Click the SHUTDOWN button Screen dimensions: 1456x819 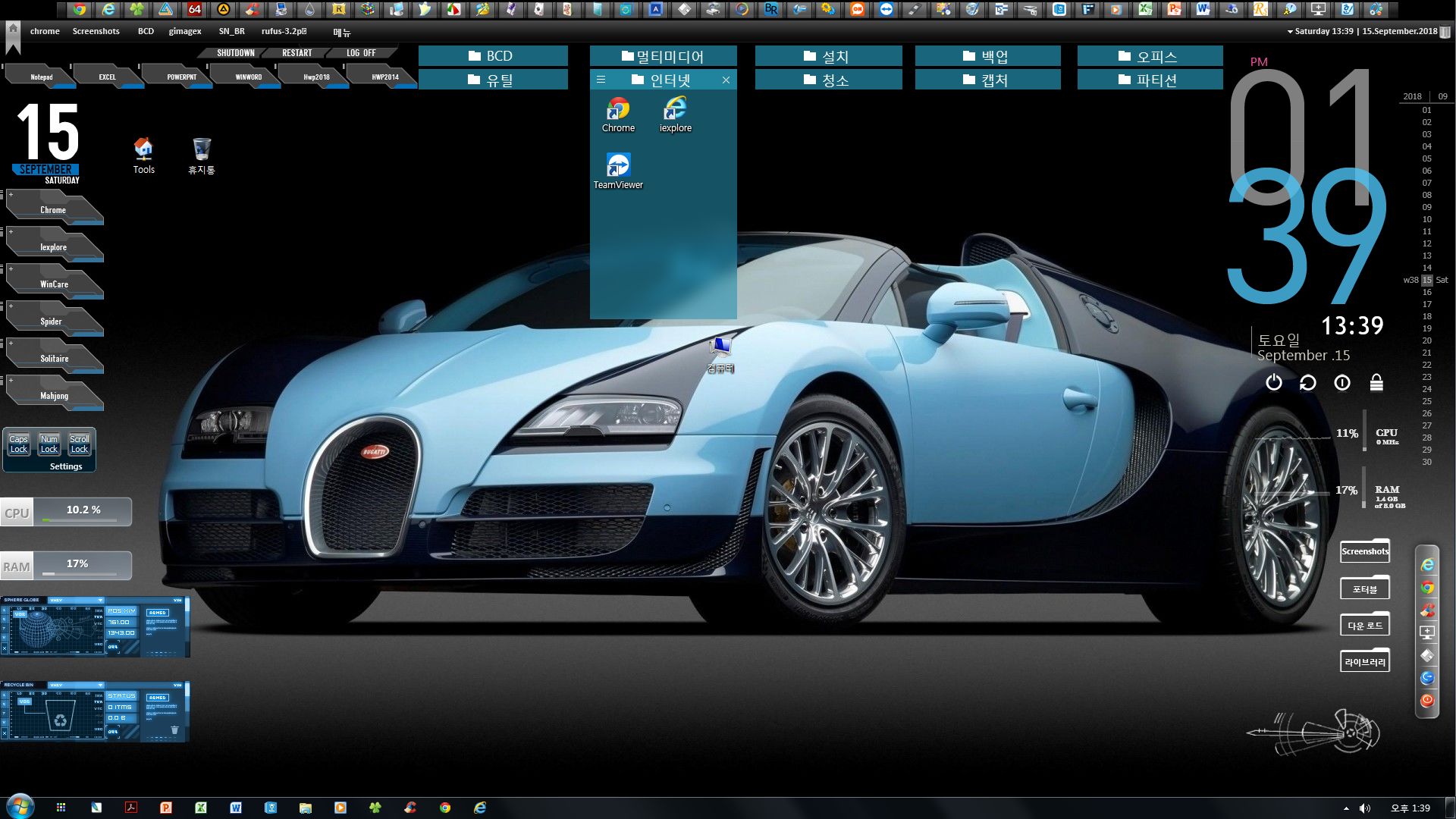point(236,53)
